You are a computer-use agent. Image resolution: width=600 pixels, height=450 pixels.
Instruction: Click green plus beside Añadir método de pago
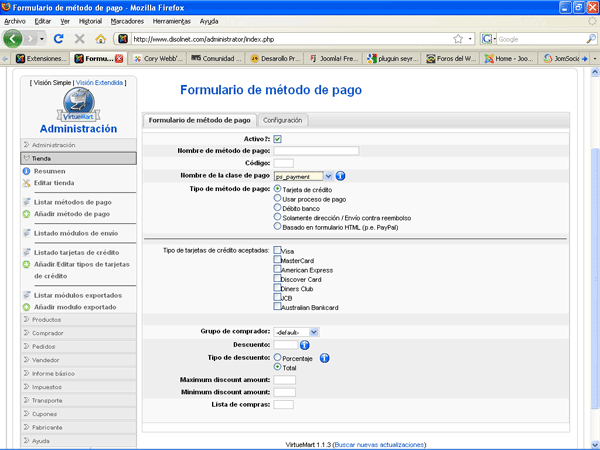tap(26, 214)
